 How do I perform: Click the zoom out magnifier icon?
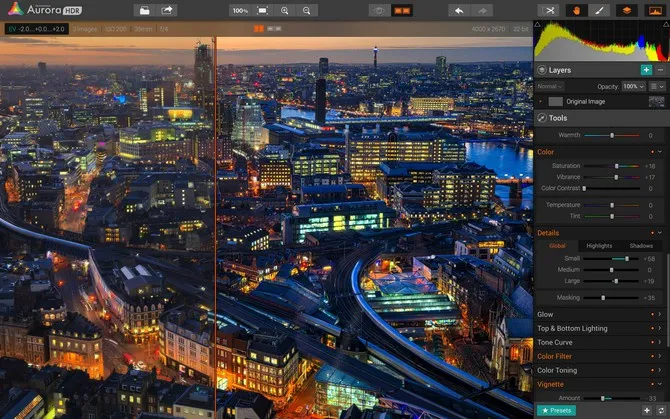click(x=307, y=10)
